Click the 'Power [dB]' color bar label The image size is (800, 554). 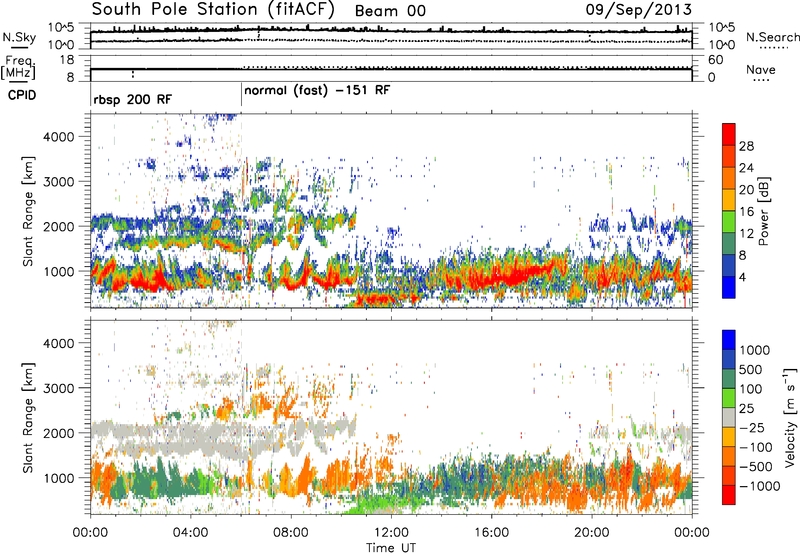(763, 211)
